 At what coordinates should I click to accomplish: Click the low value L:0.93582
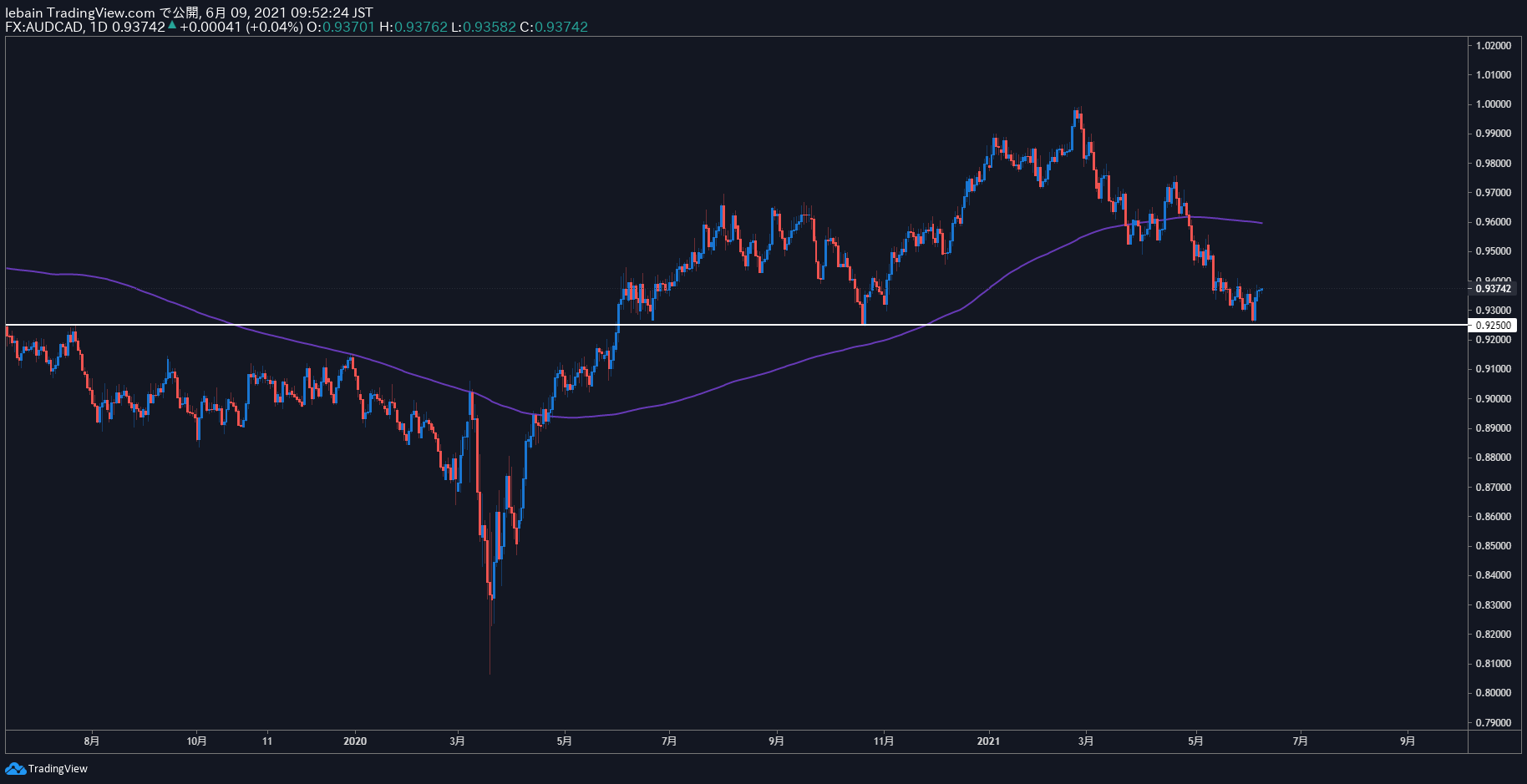pyautogui.click(x=484, y=27)
